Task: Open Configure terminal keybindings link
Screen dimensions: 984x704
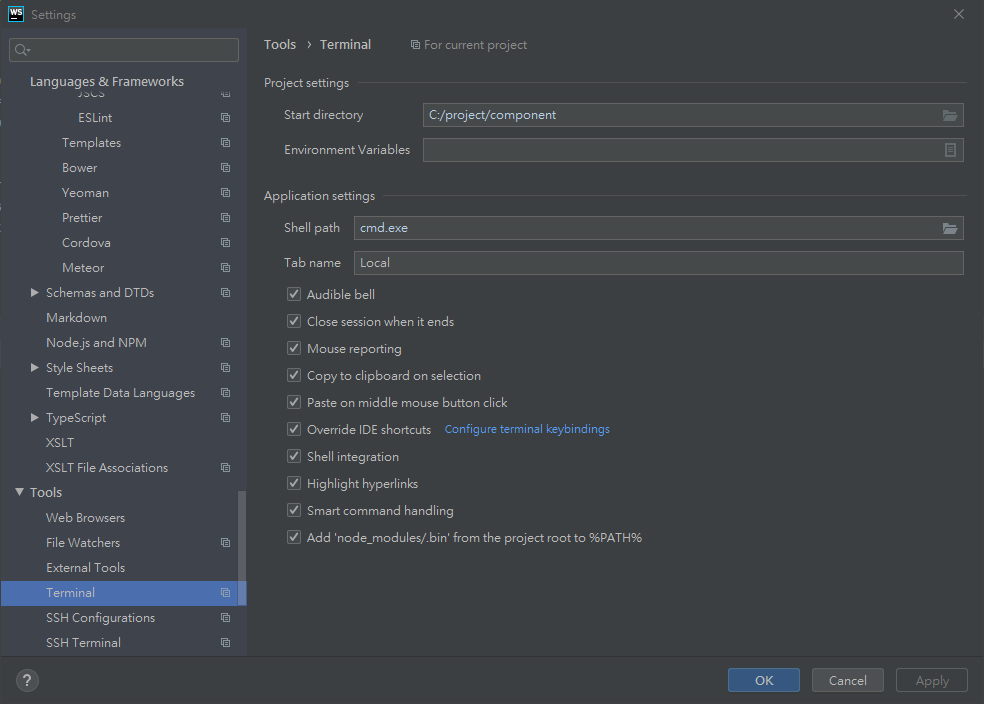Action: click(527, 429)
